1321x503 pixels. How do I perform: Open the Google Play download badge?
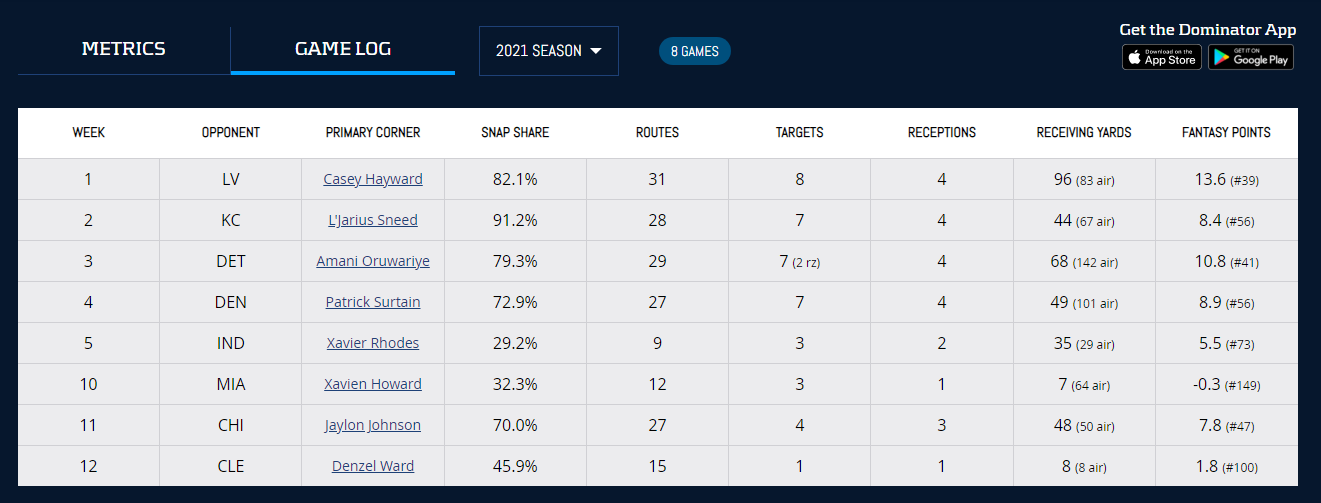click(1250, 57)
